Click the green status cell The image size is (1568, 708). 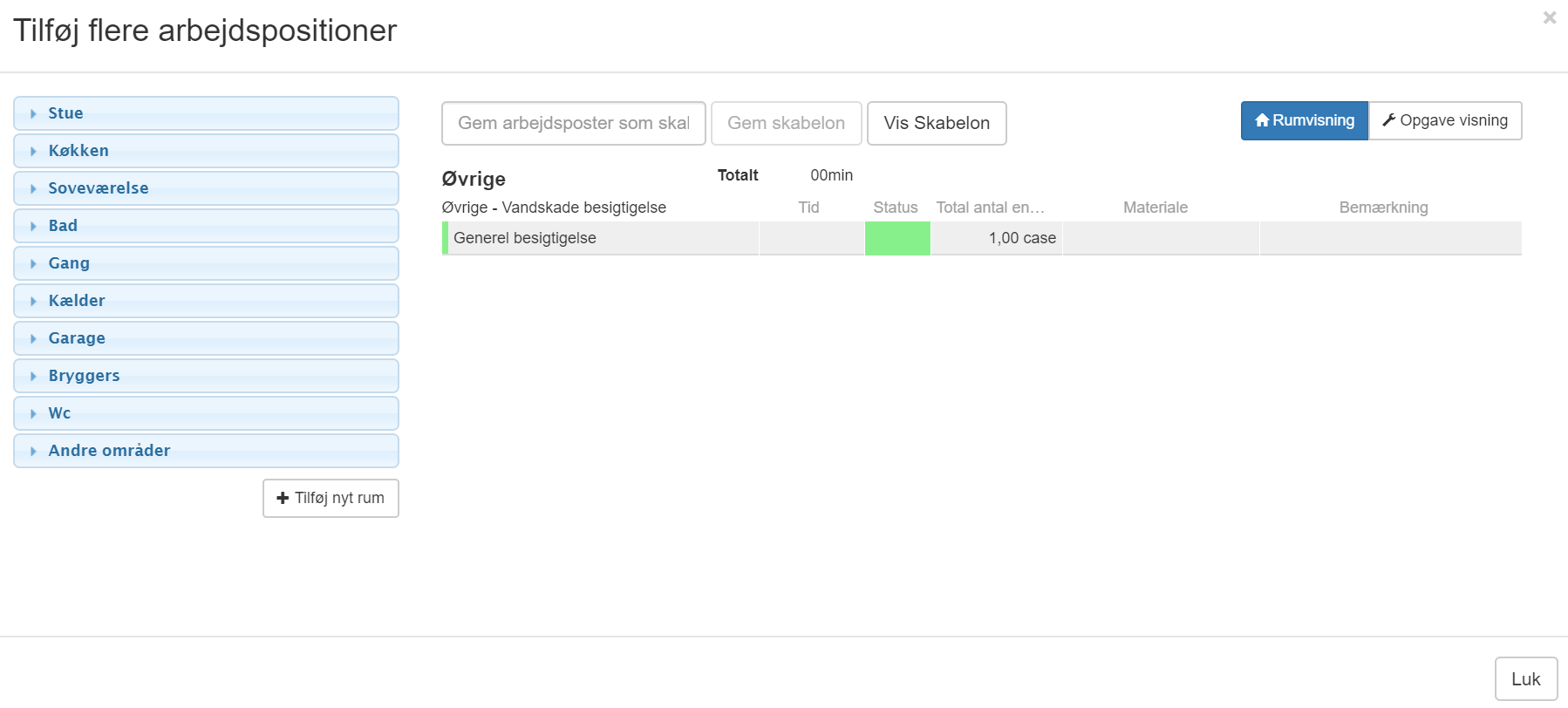pos(896,238)
